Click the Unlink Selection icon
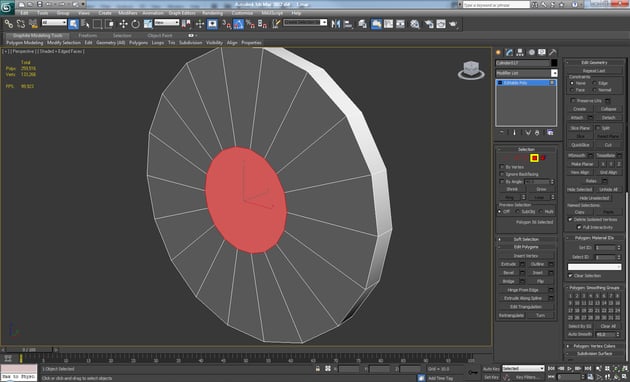Image resolution: width=630 pixels, height=382 pixels. tap(20, 24)
